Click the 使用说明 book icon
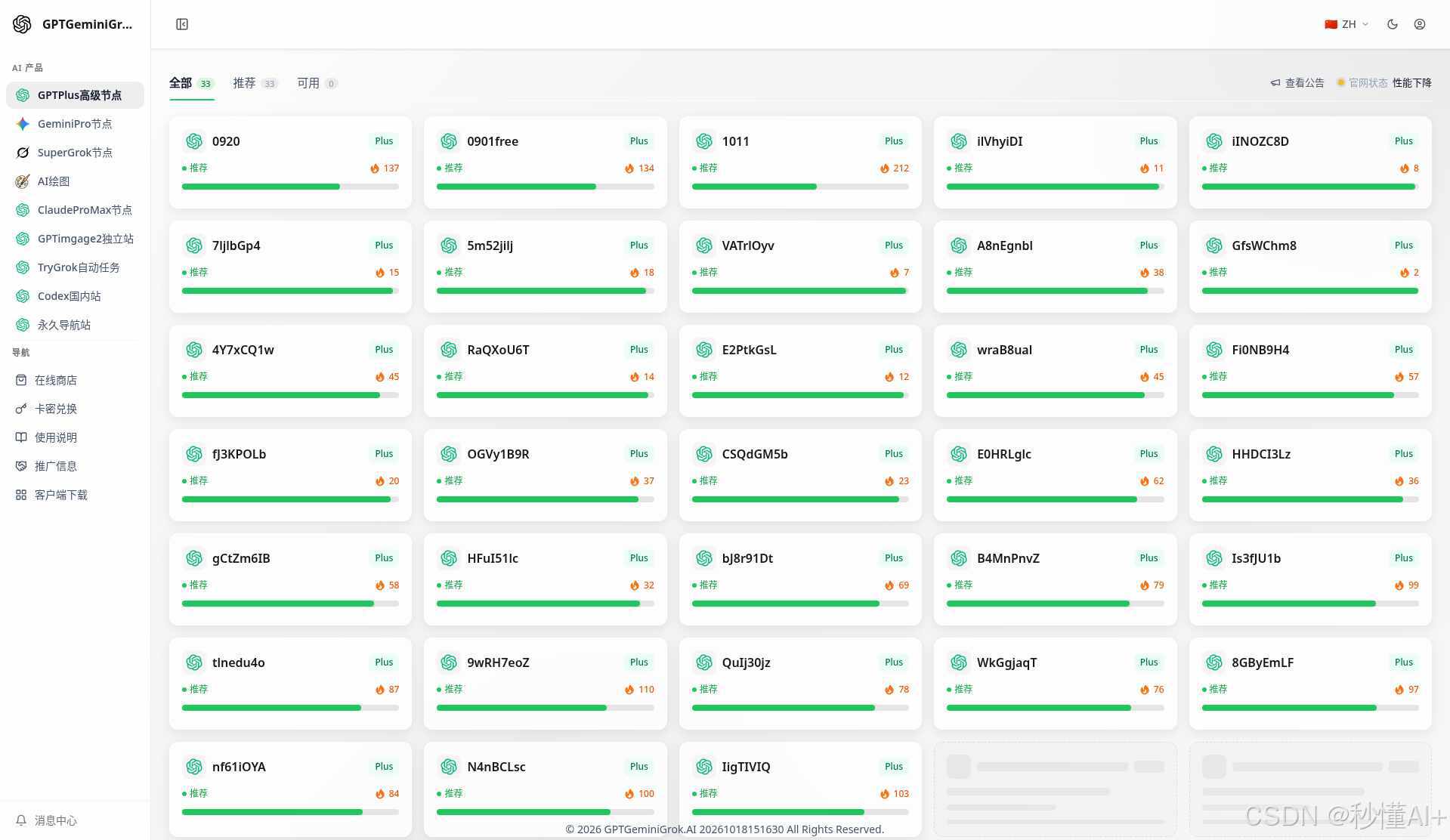 pyautogui.click(x=21, y=437)
